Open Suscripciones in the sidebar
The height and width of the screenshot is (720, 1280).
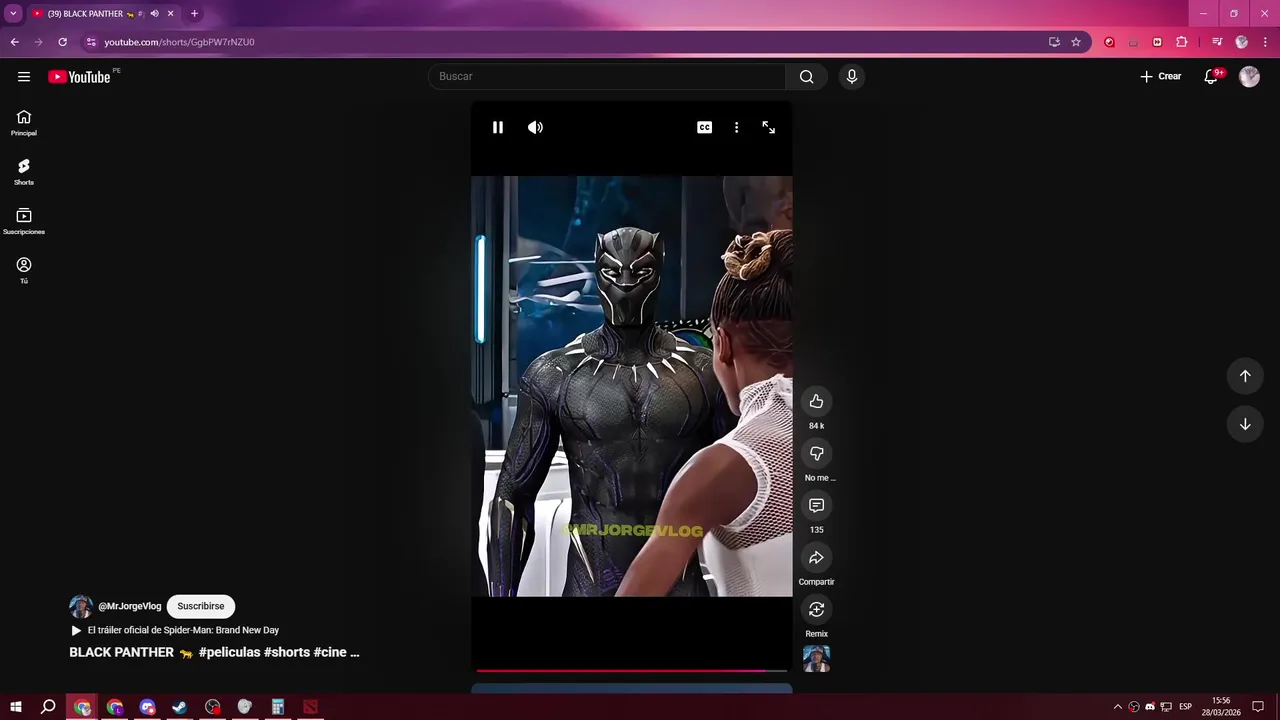[x=24, y=221]
